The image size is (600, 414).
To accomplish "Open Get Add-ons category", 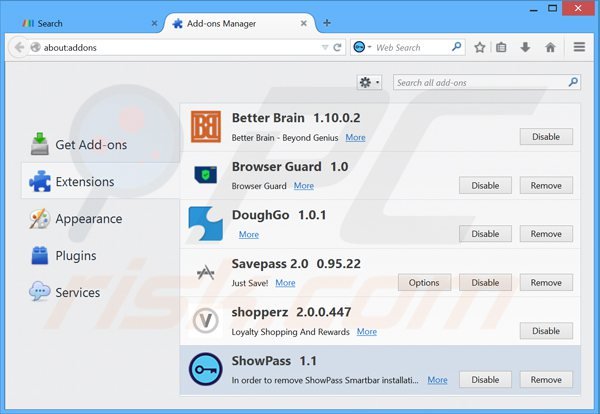I will point(100,145).
